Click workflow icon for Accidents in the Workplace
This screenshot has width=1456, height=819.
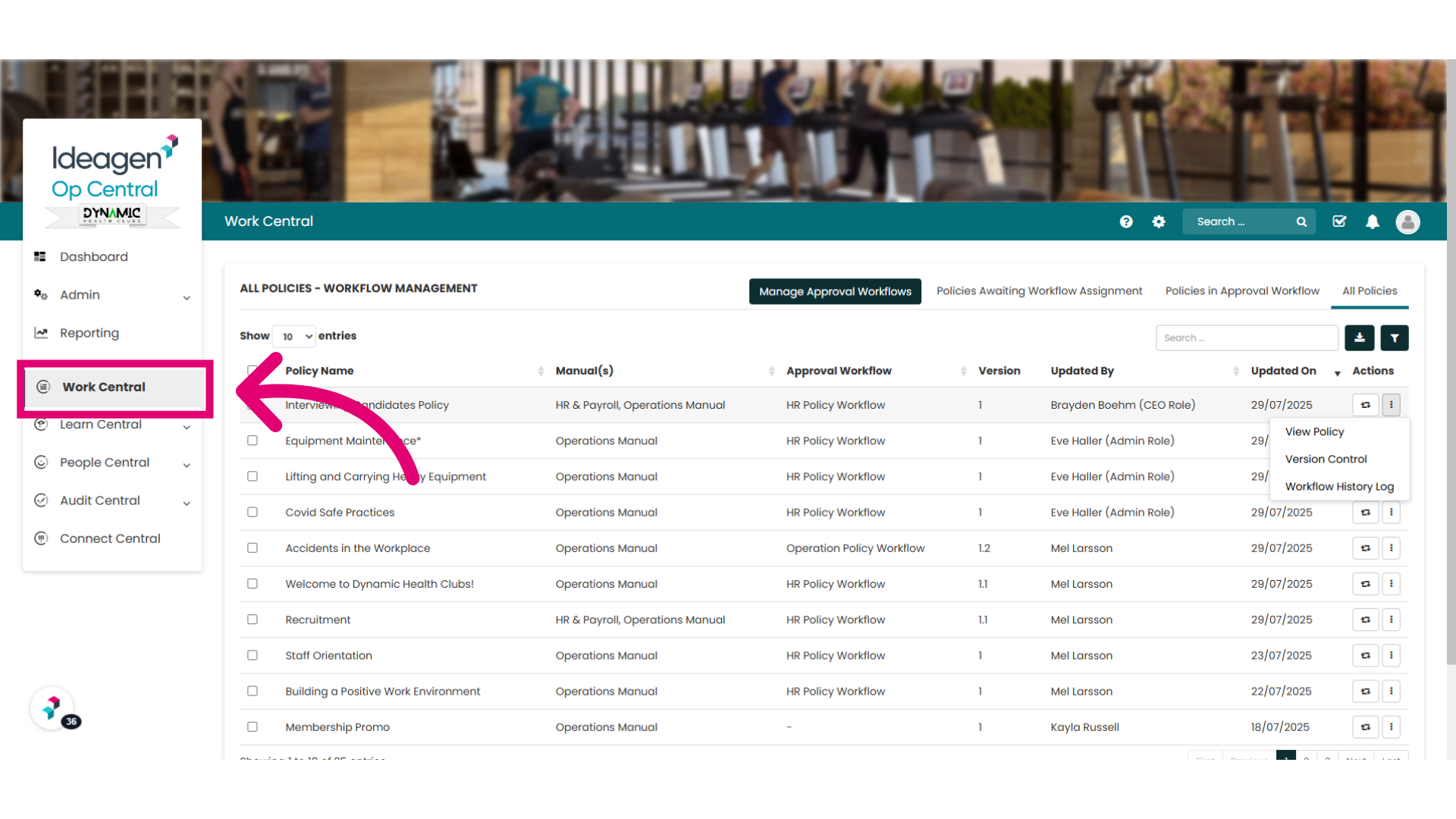1365,548
